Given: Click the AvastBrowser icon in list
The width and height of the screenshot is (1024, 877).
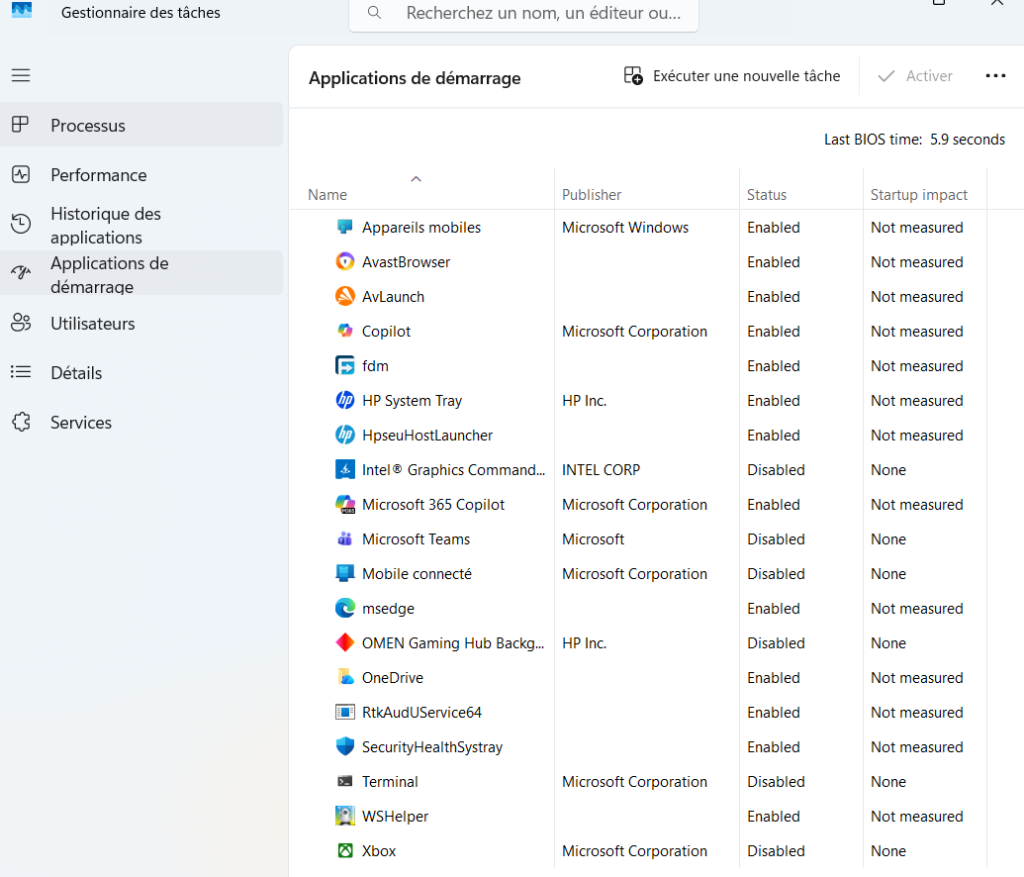Looking at the screenshot, I should [345, 262].
